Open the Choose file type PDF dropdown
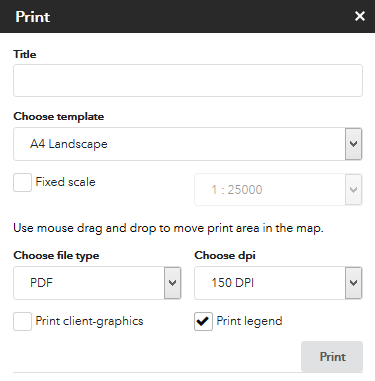Image resolution: width=375 pixels, height=381 pixels. [x=97, y=283]
